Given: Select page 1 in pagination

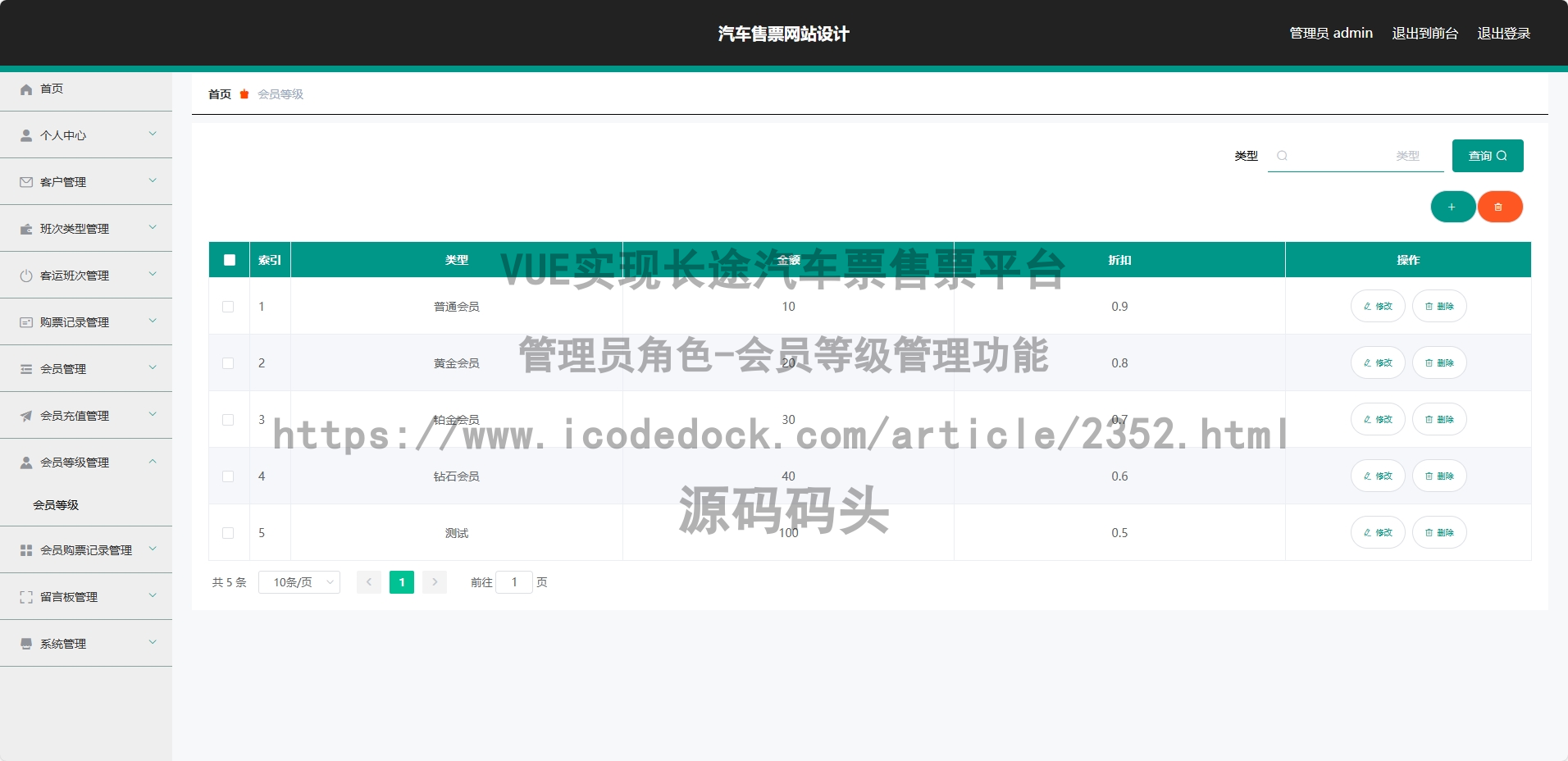Looking at the screenshot, I should tap(402, 582).
